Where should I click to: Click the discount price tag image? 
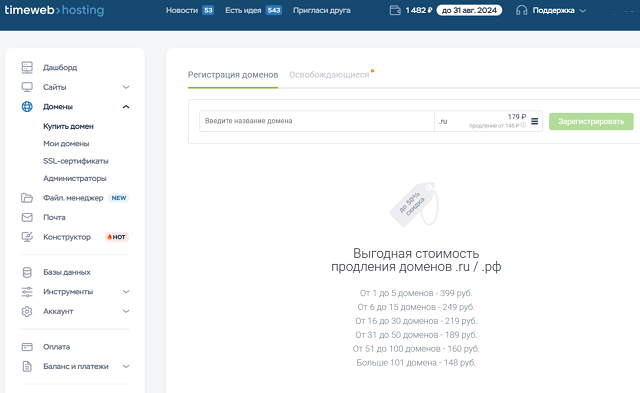pos(414,204)
